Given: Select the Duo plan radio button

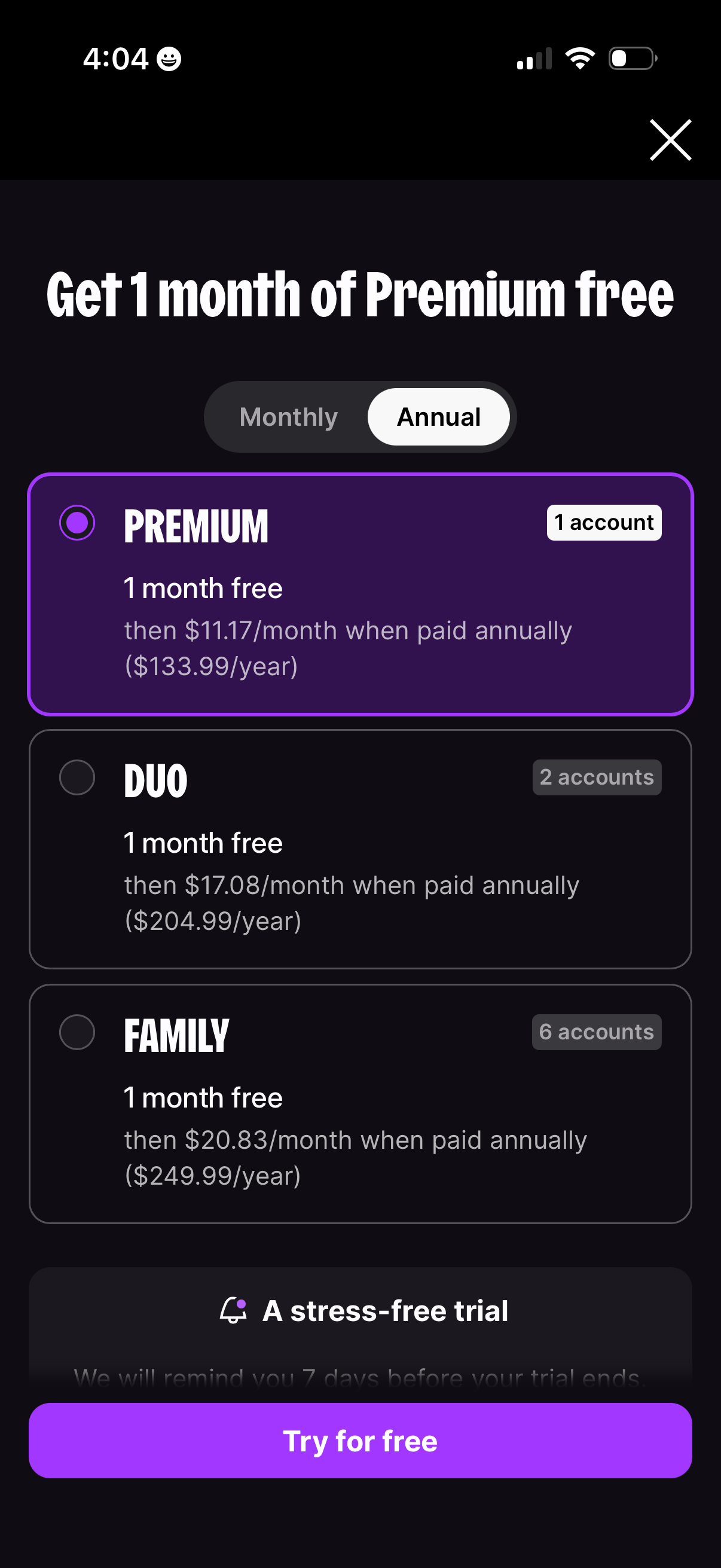Looking at the screenshot, I should tap(77, 777).
